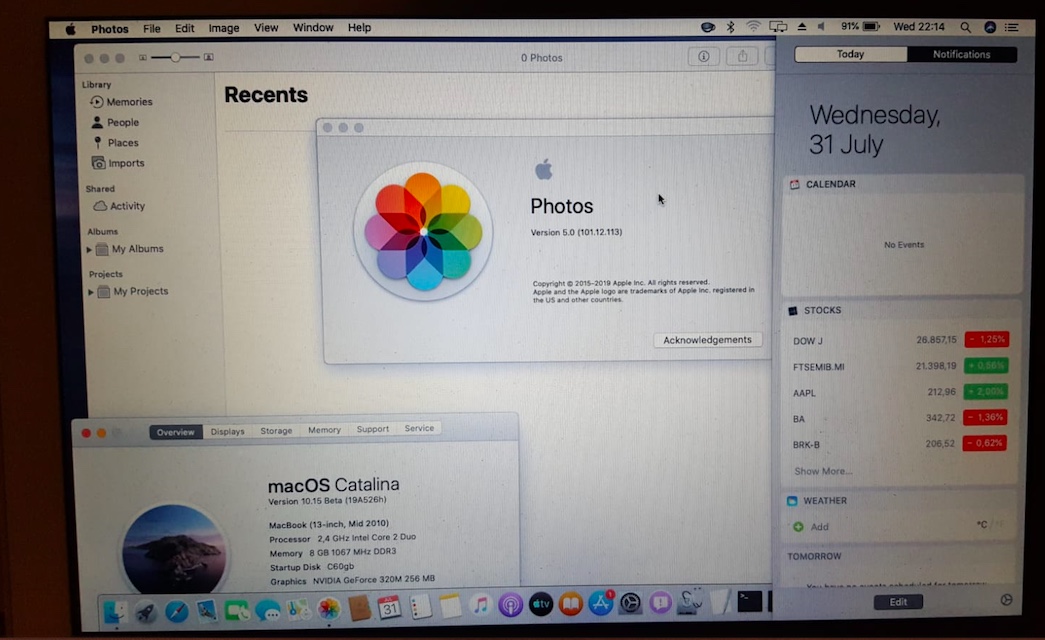Open Messages from the Dock
The image size is (1045, 640).
click(267, 610)
